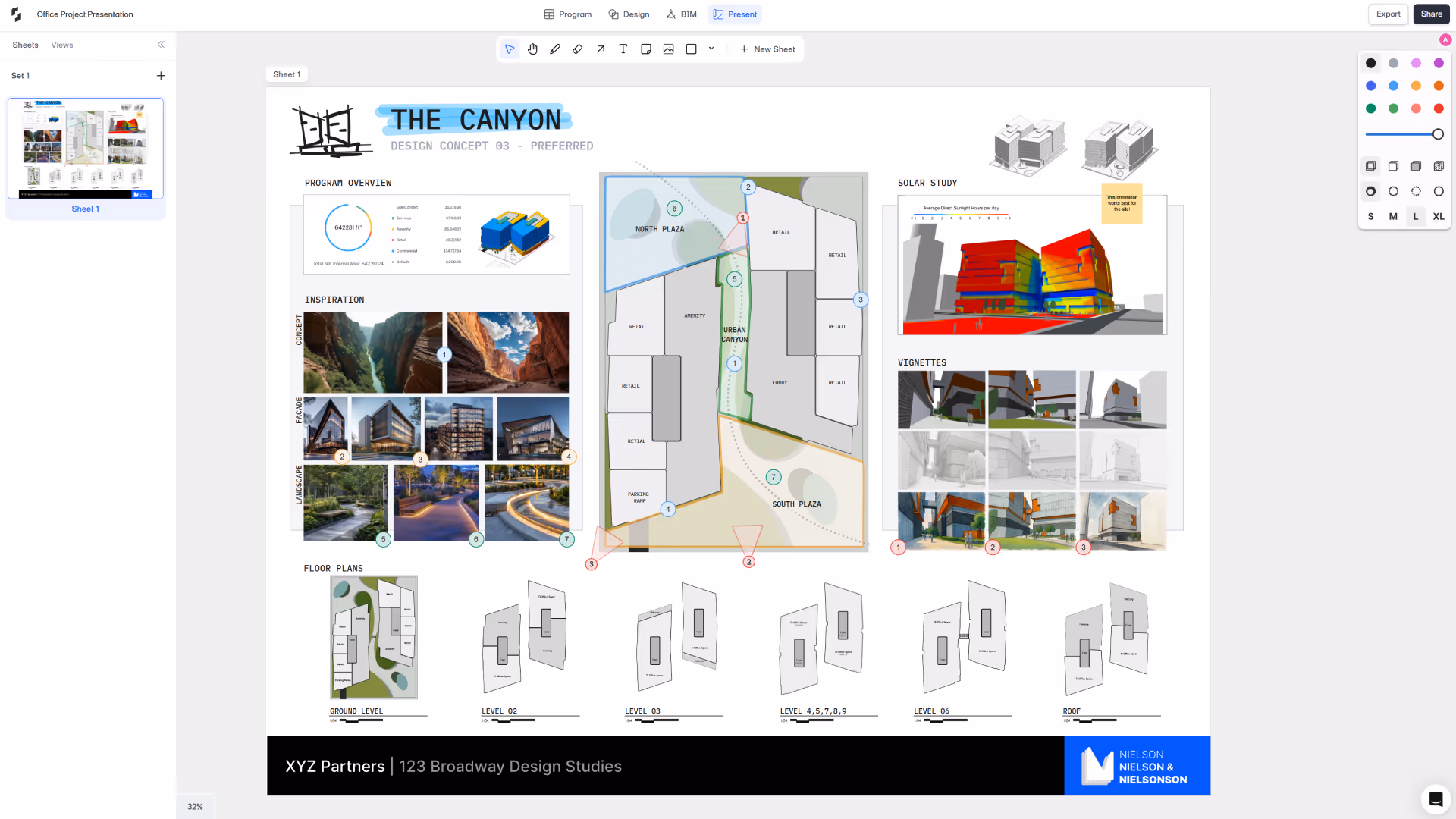The height and width of the screenshot is (819, 1456).
Task: Choose the draw stroke style
Action: 1371,192
